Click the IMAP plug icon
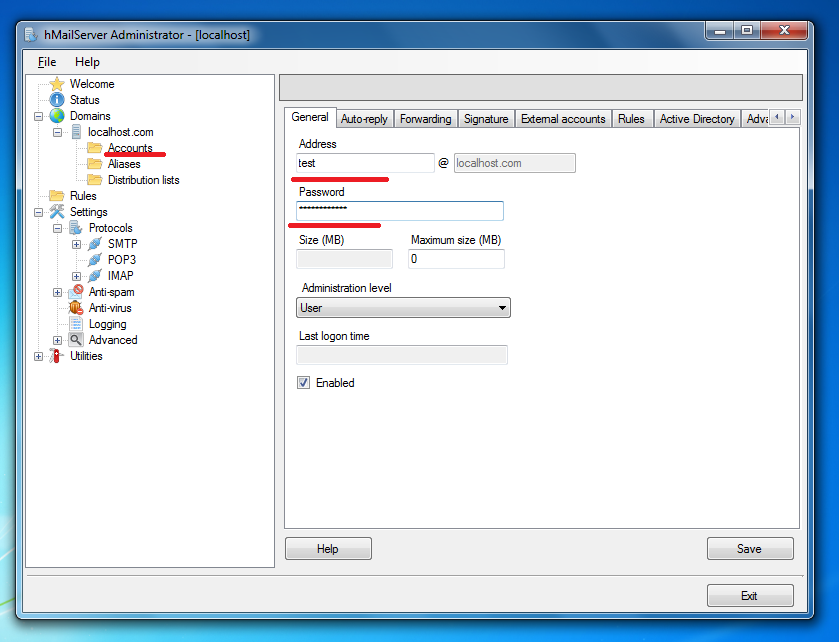839x642 pixels. pyautogui.click(x=95, y=276)
